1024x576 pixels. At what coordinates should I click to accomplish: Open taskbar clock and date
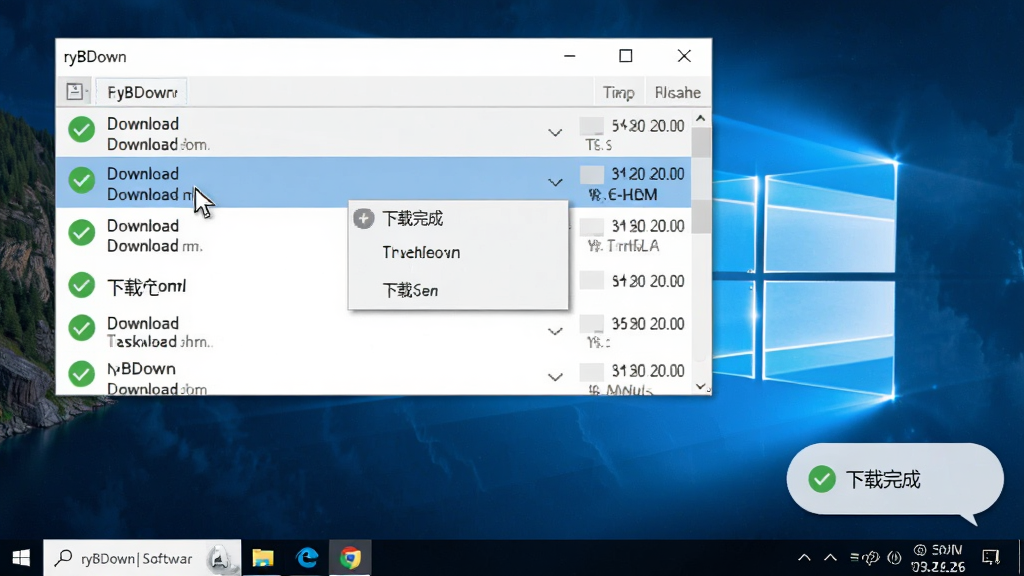pos(938,558)
